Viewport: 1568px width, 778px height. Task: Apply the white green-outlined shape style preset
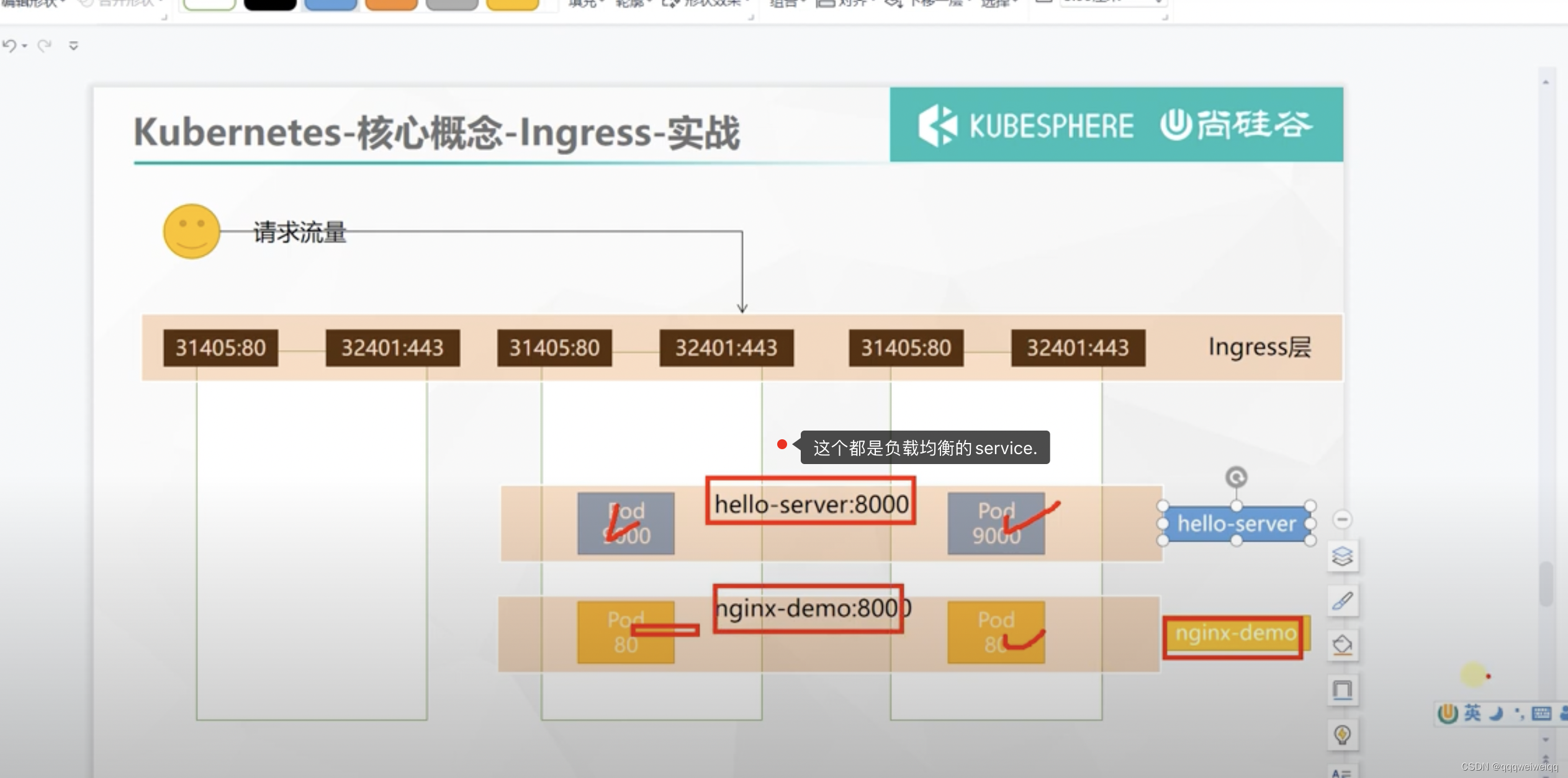tap(210, 5)
